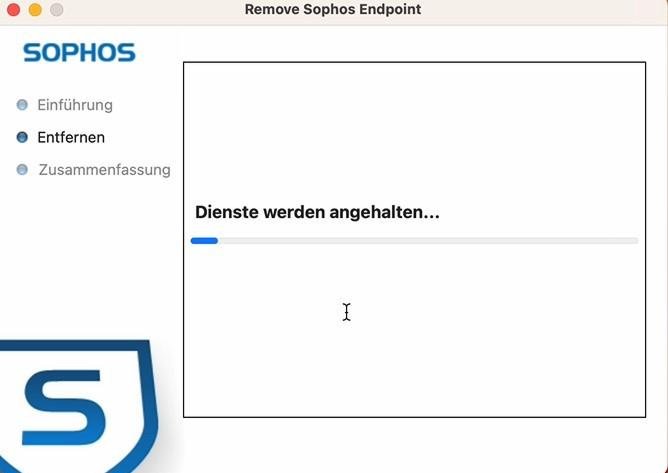
Task: Click the active bullet beside Entfernen
Action: [x=22, y=137]
